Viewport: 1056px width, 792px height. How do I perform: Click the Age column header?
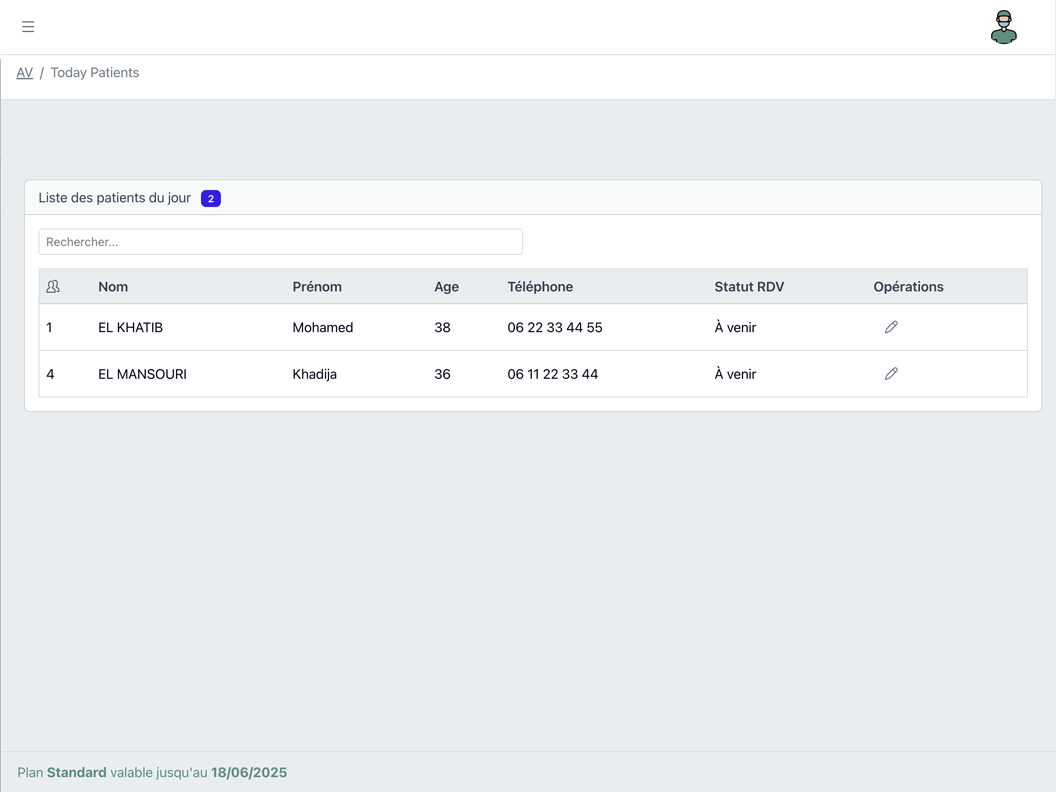[x=446, y=287]
